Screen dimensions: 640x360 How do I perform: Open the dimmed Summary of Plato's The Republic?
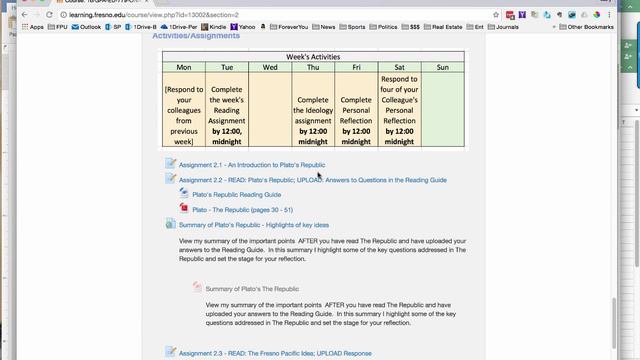click(x=252, y=289)
